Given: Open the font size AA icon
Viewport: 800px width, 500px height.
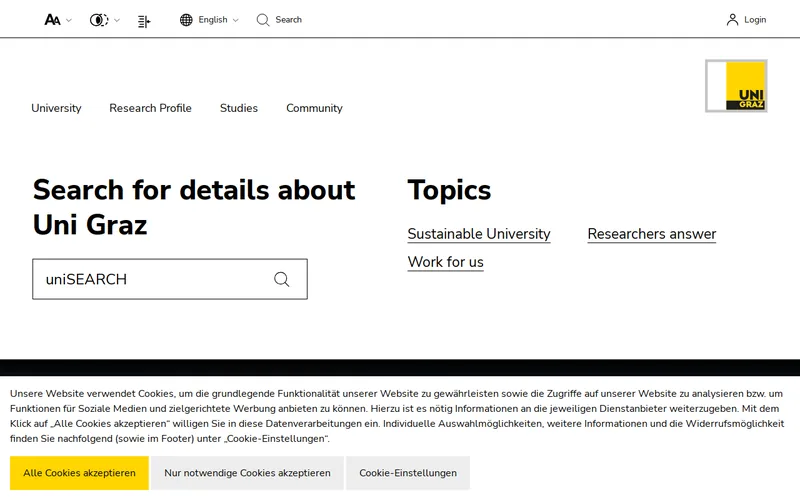Looking at the screenshot, I should [x=53, y=20].
